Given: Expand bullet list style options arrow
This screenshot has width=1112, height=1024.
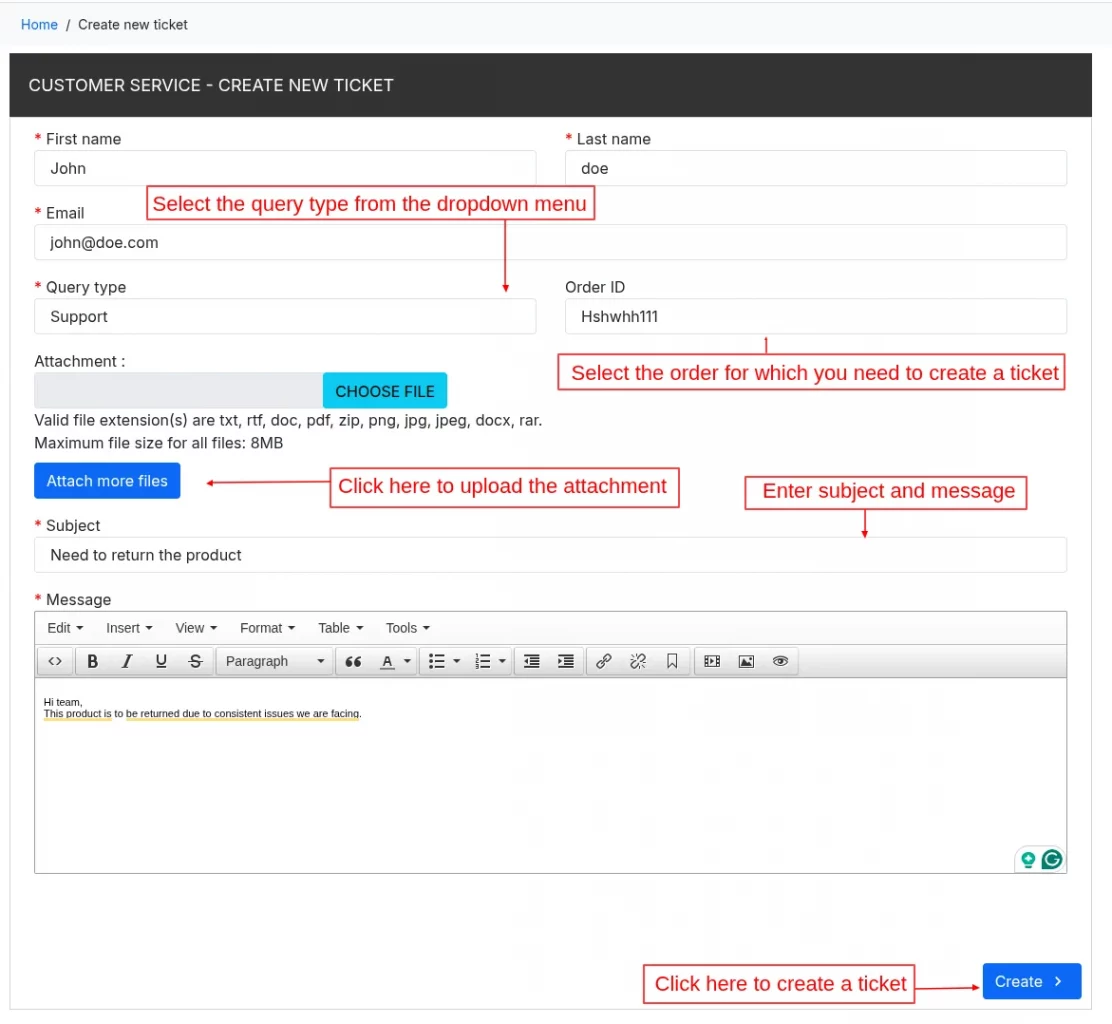Looking at the screenshot, I should pos(457,662).
